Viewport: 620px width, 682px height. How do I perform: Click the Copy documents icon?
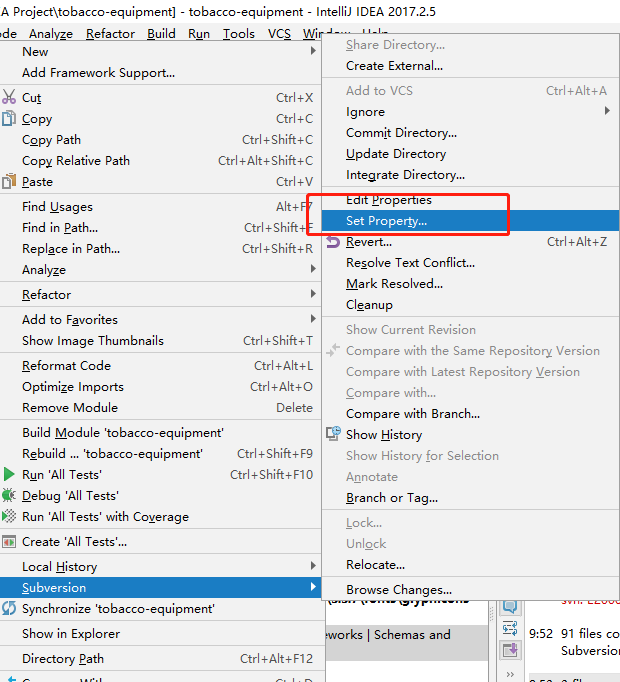click(x=9, y=118)
